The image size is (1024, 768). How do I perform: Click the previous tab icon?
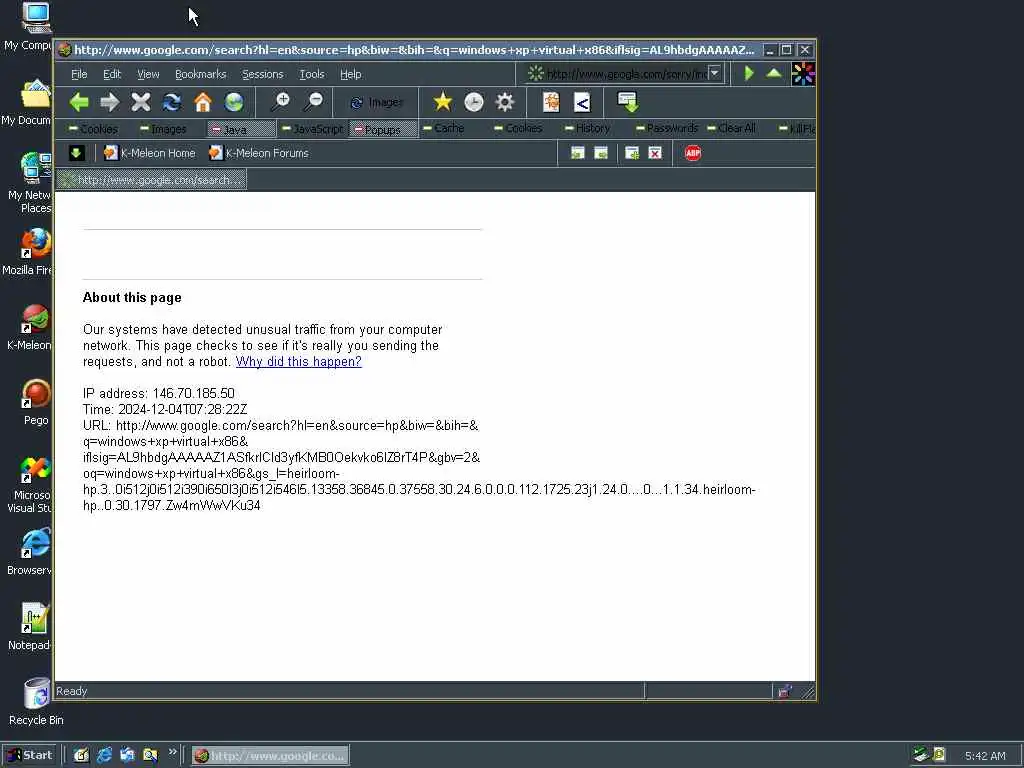click(x=577, y=153)
